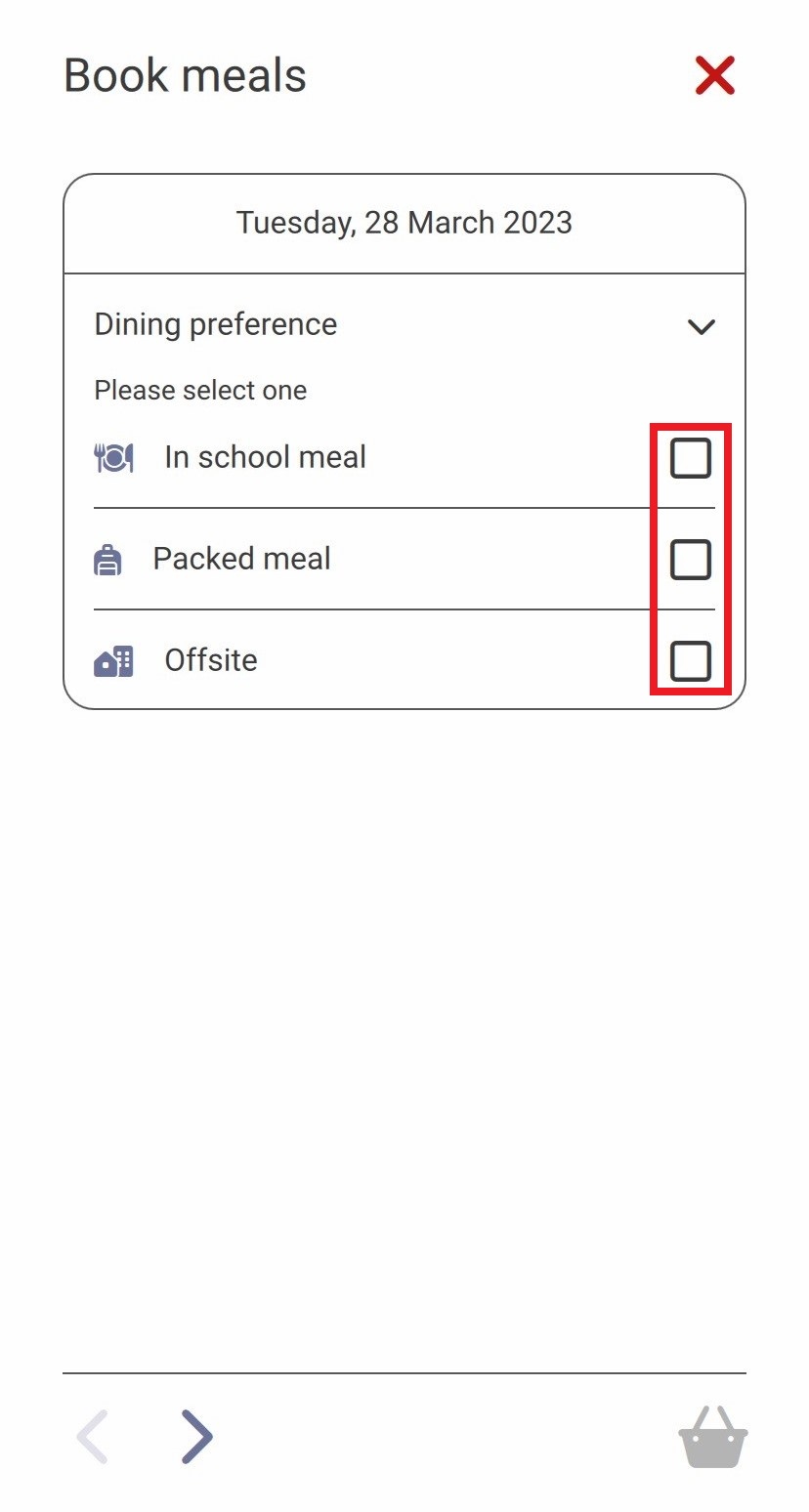Collapse the Dining preference chevron
Viewport: 809px width, 1512px height.
[x=702, y=327]
